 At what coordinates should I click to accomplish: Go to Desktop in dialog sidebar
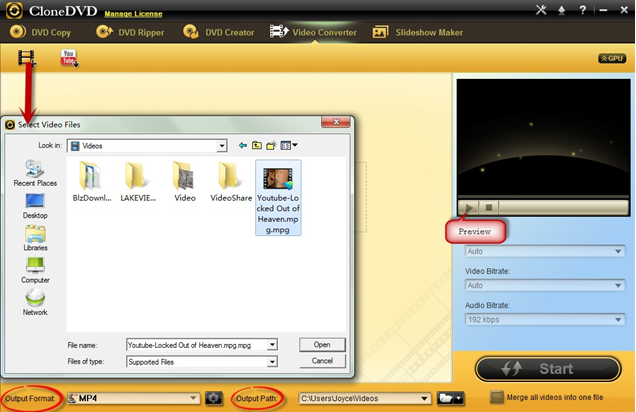point(35,206)
